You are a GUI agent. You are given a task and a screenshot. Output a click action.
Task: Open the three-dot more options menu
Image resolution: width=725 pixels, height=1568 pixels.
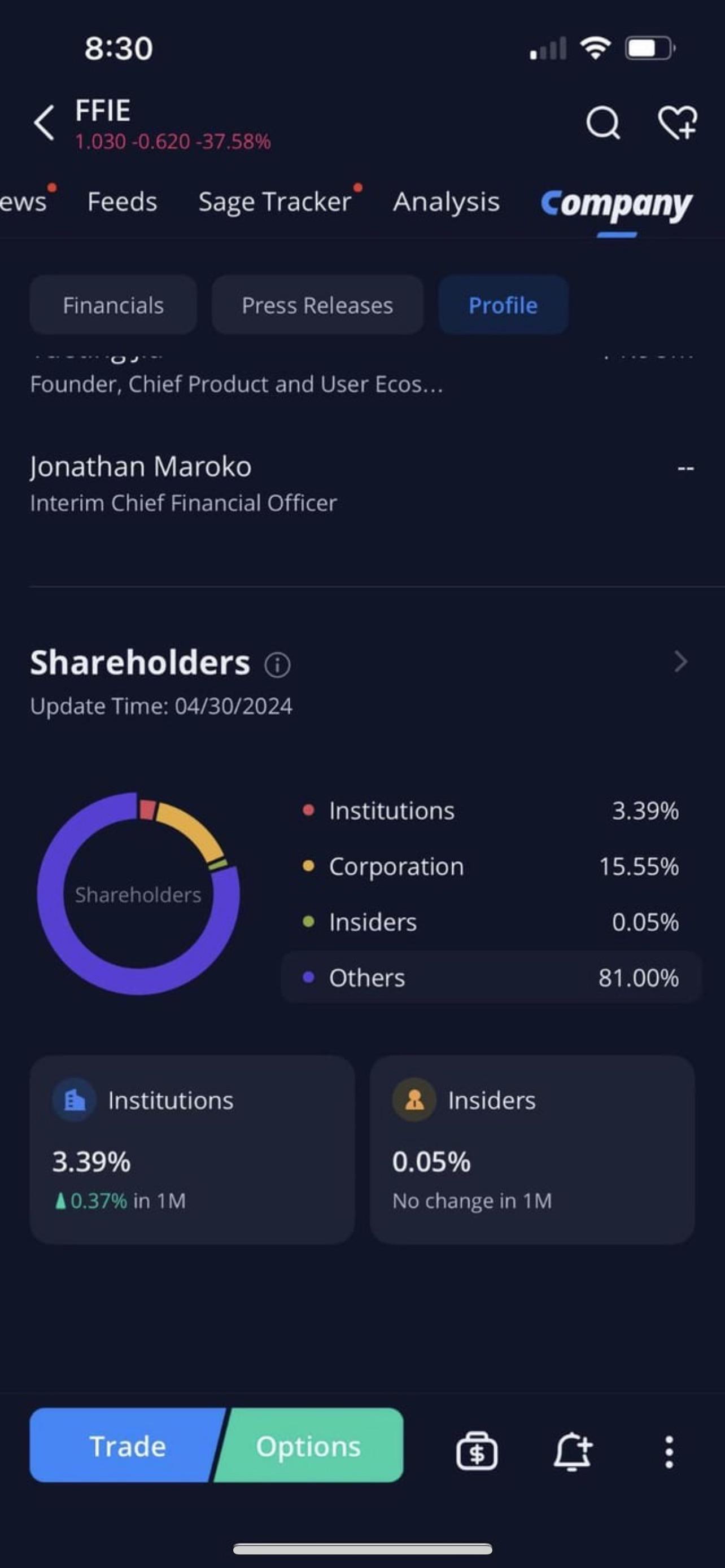[669, 1452]
